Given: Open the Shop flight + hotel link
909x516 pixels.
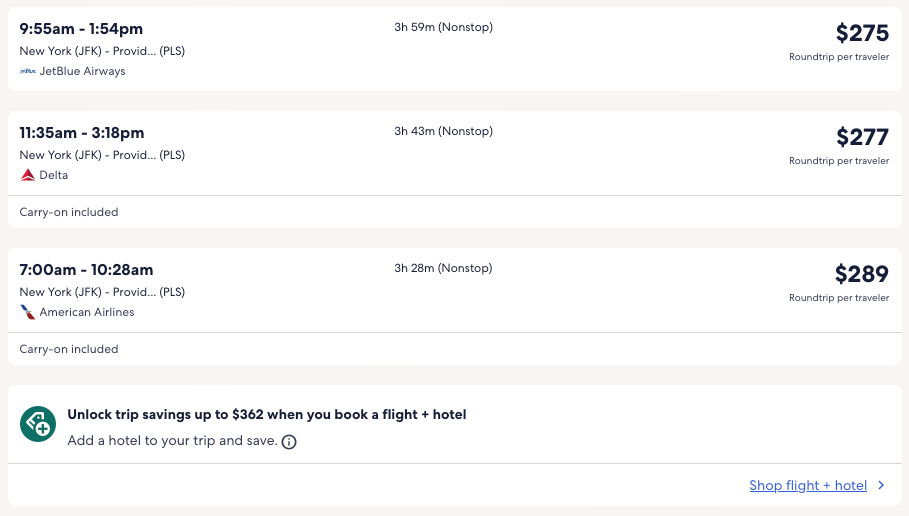Looking at the screenshot, I should point(808,486).
